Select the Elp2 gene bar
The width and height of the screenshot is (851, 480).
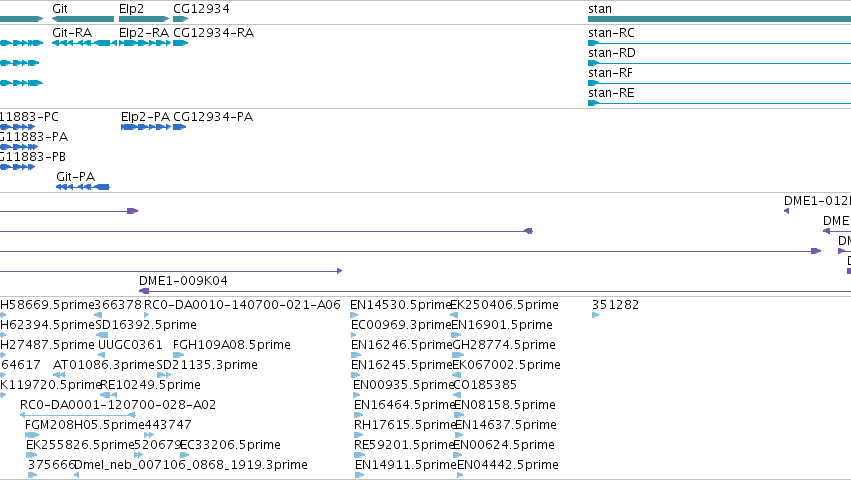144,19
